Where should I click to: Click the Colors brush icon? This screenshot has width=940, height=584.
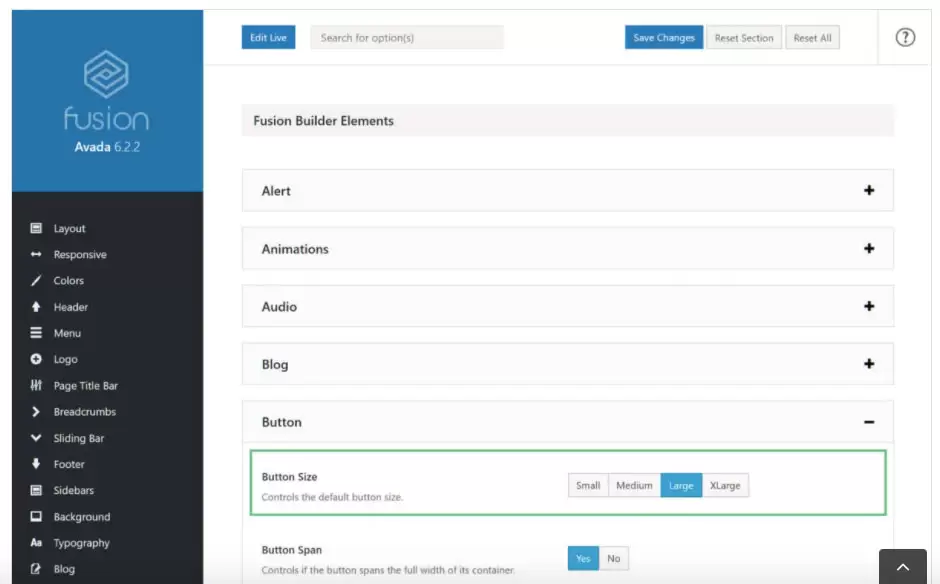[36, 281]
